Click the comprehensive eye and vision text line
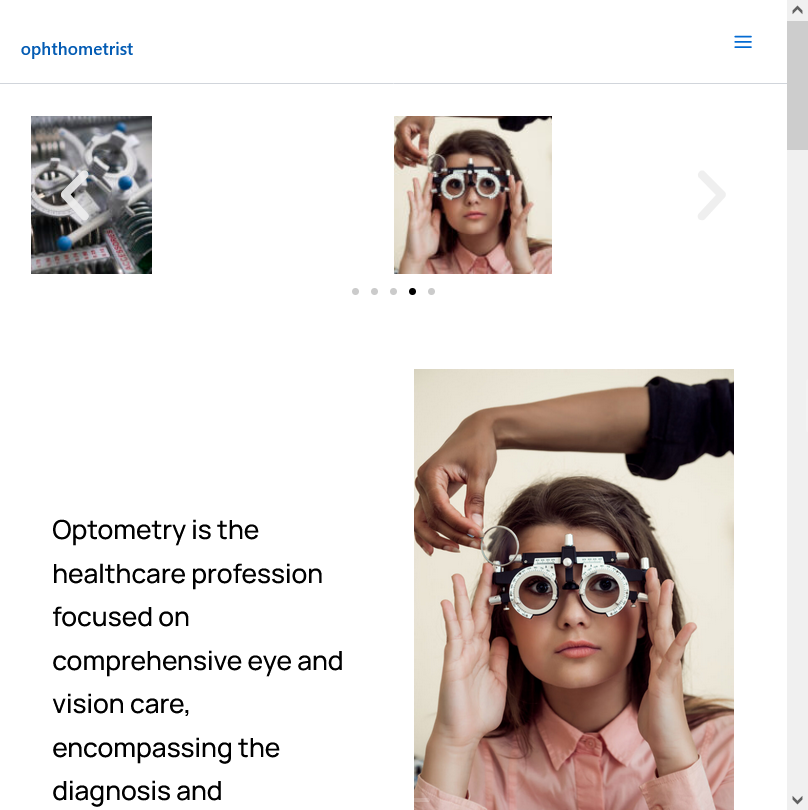 (x=197, y=661)
